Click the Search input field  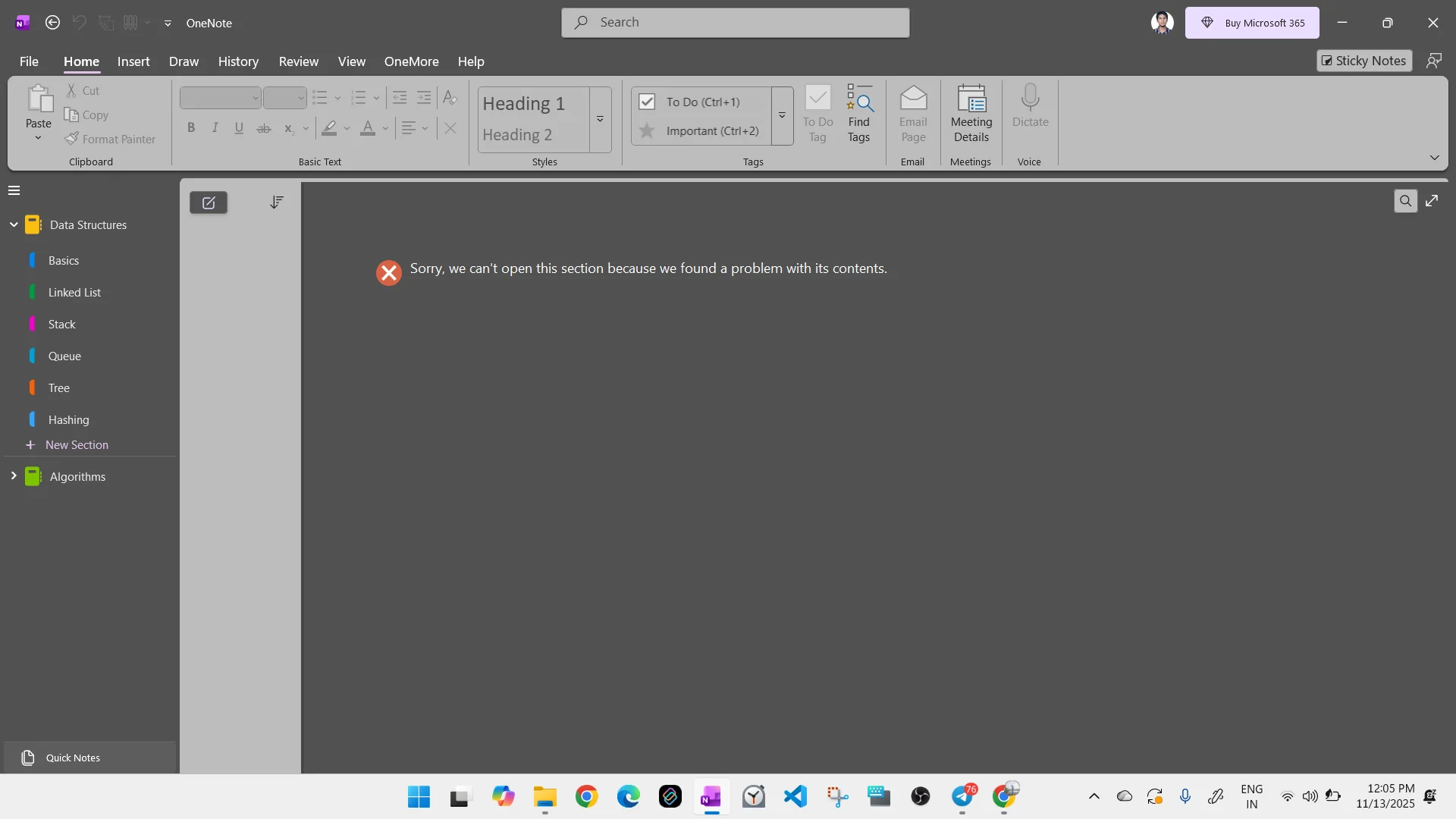pos(736,23)
